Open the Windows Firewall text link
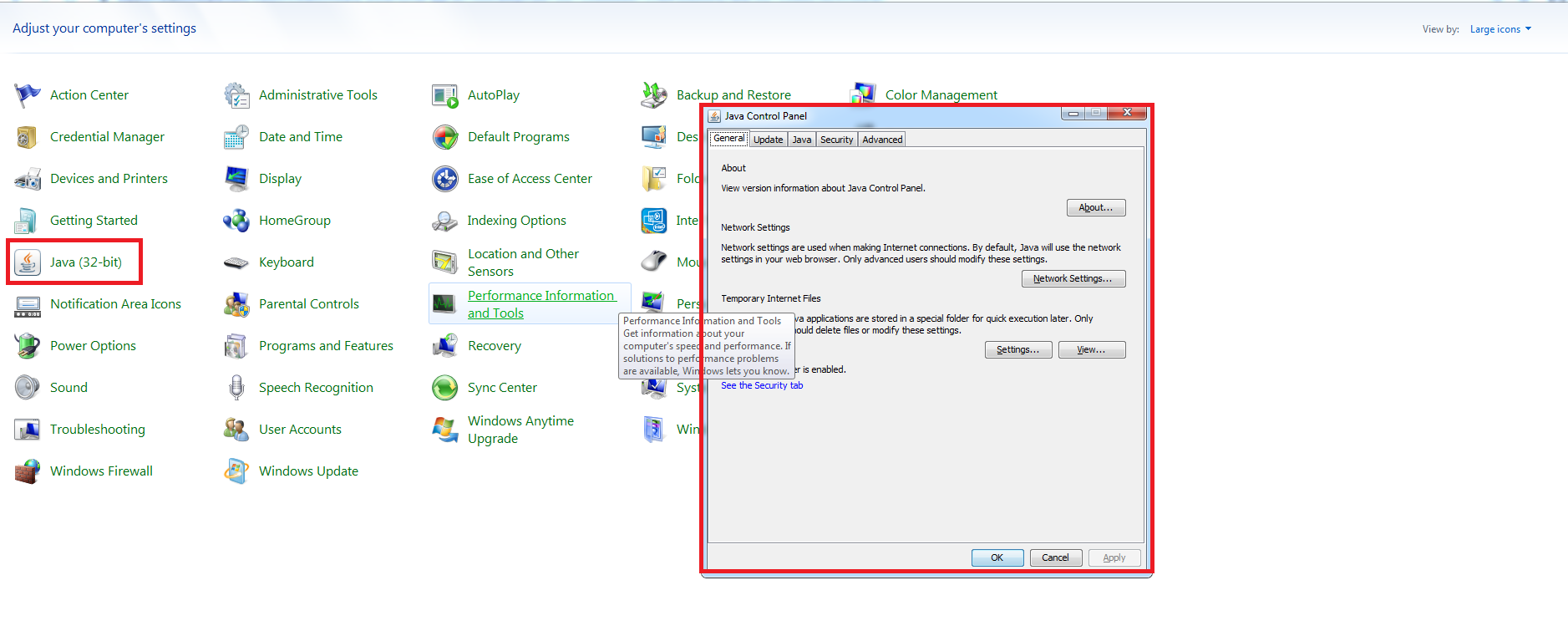The width and height of the screenshot is (1568, 626). click(x=101, y=471)
